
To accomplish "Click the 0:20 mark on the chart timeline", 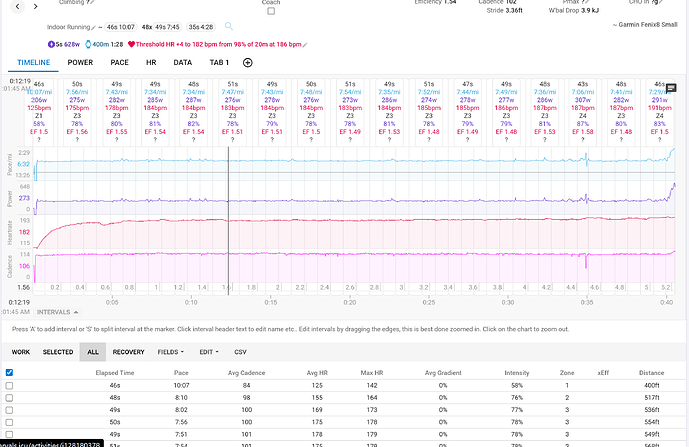I will coord(349,300).
